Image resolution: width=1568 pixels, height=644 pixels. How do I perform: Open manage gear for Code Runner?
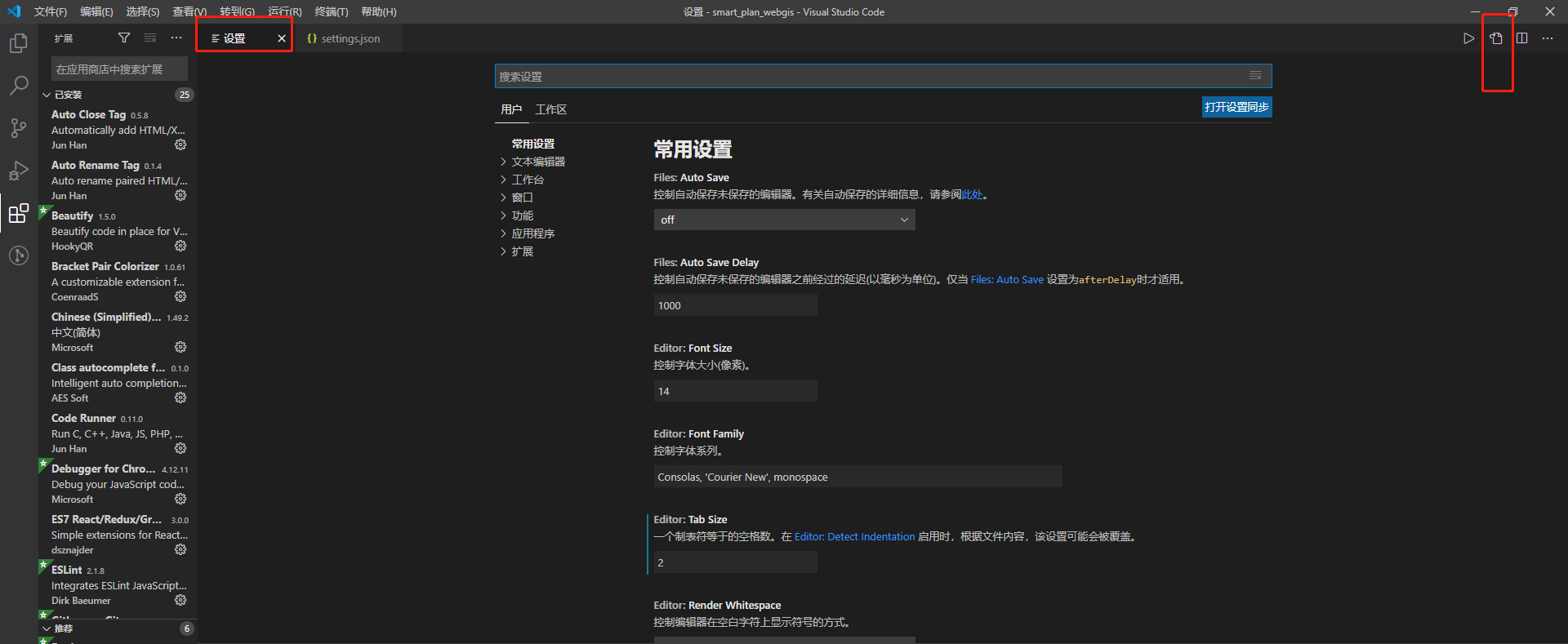[x=180, y=448]
